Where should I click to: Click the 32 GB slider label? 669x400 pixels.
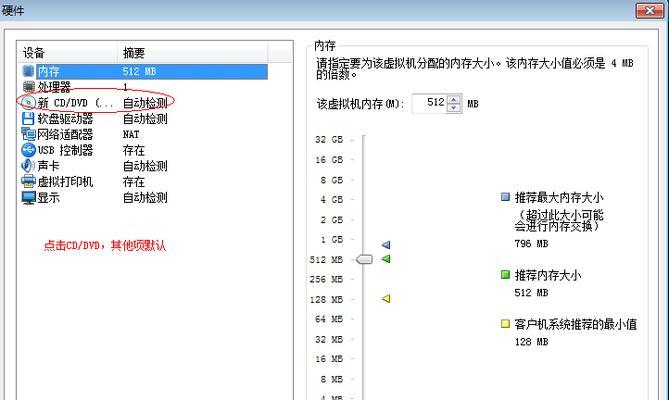click(329, 139)
